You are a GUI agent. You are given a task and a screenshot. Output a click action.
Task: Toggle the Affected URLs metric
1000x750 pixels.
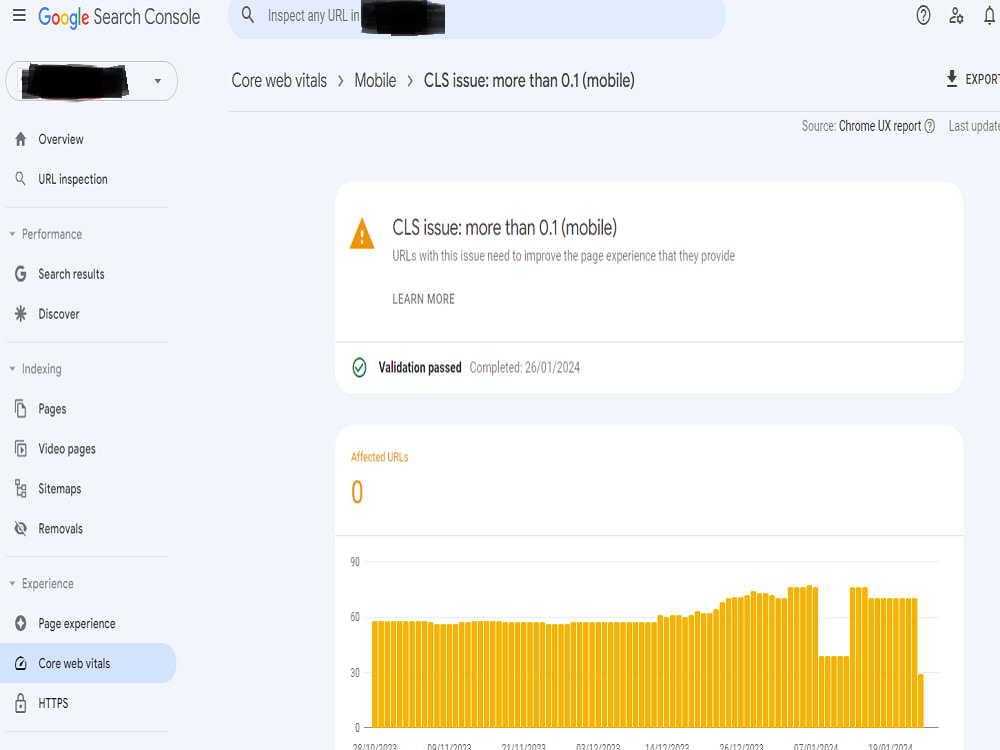(x=379, y=479)
